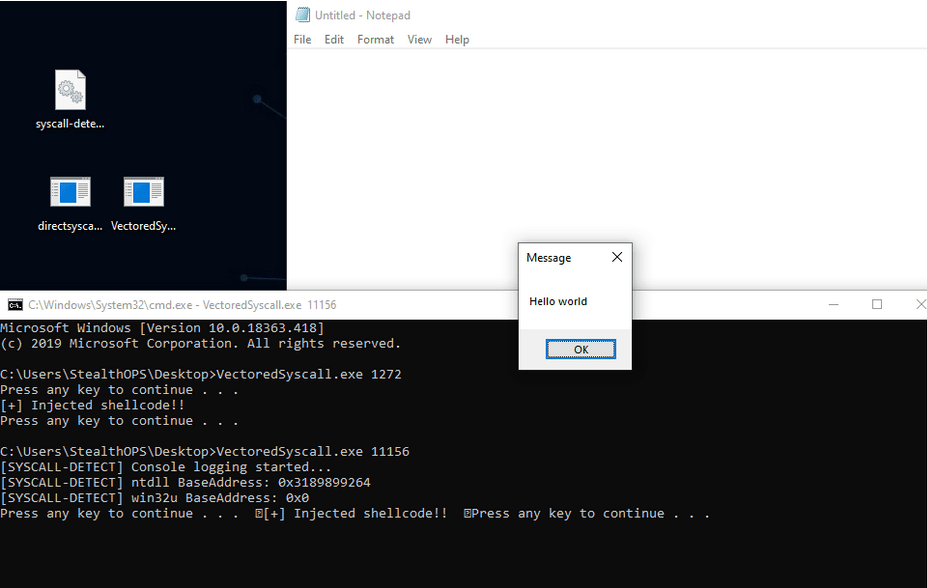Viewport: 927px width, 588px height.
Task: Open the File menu in Notepad
Action: (302, 40)
